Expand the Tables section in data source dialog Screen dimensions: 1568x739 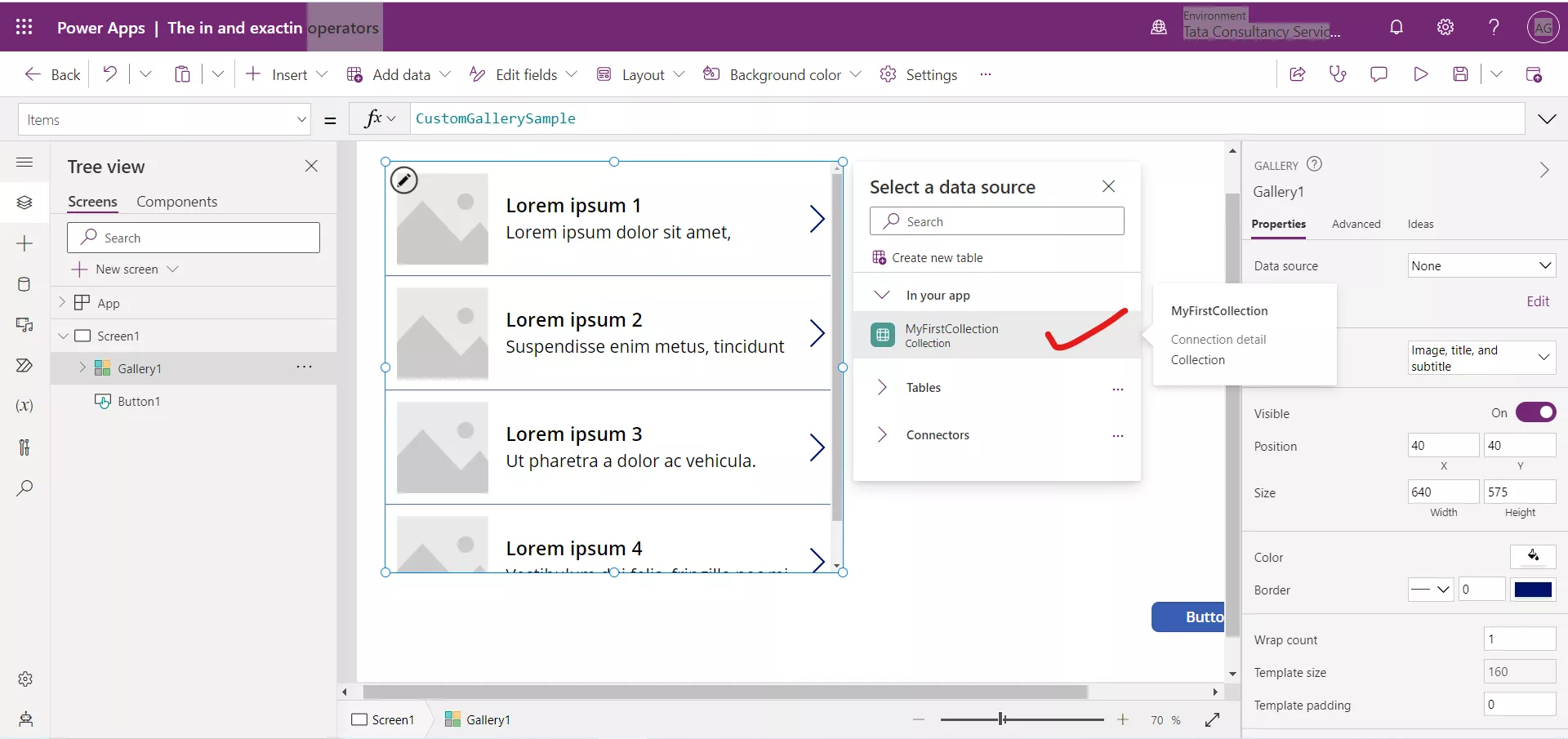(x=883, y=387)
